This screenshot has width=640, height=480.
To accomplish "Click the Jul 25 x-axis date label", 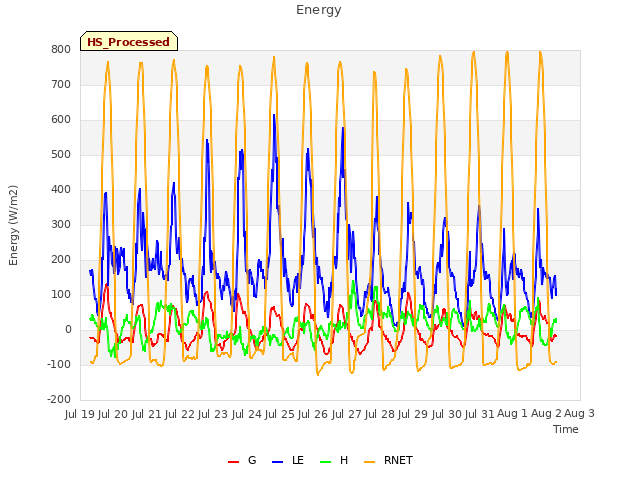I will (x=279, y=414).
